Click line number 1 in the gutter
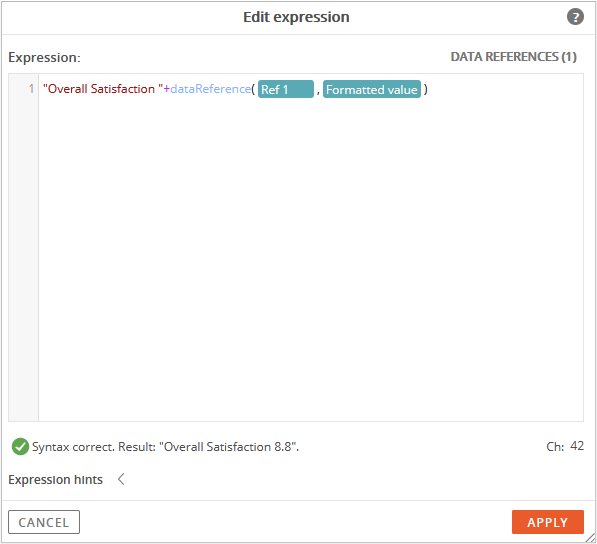 (x=31, y=89)
